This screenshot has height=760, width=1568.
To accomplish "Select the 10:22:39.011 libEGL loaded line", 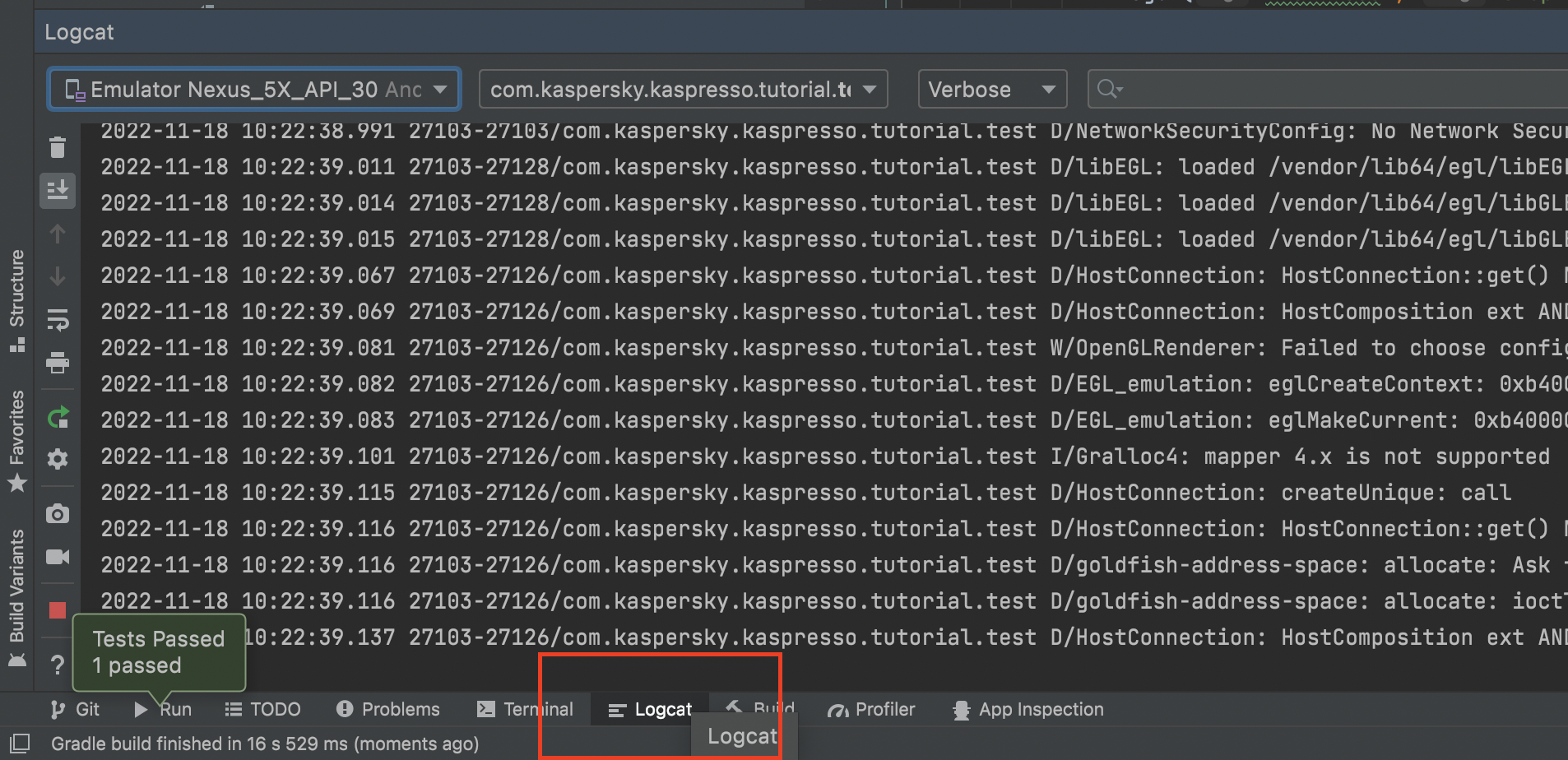I will tap(833, 167).
